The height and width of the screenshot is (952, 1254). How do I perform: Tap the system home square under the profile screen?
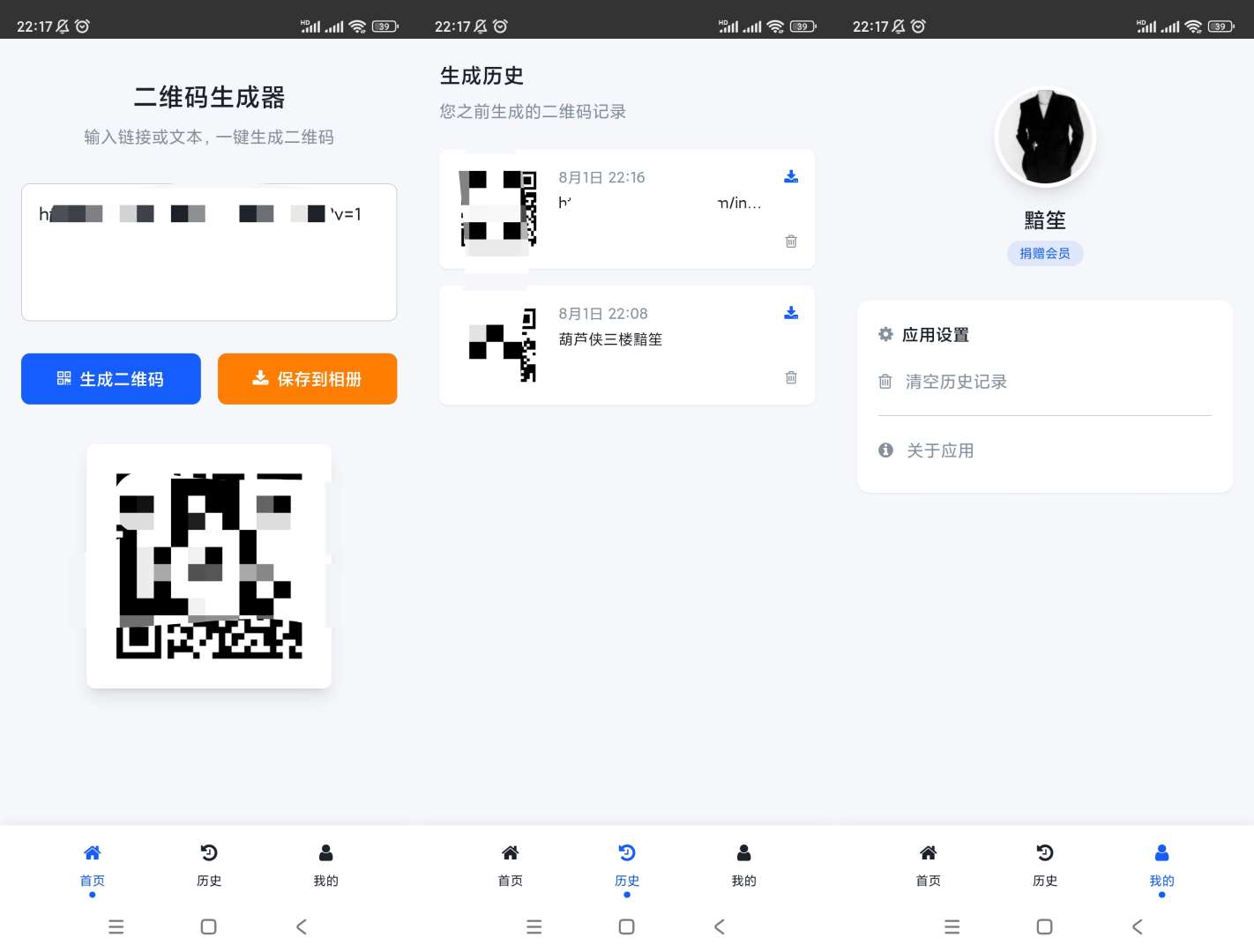pyautogui.click(x=1044, y=926)
